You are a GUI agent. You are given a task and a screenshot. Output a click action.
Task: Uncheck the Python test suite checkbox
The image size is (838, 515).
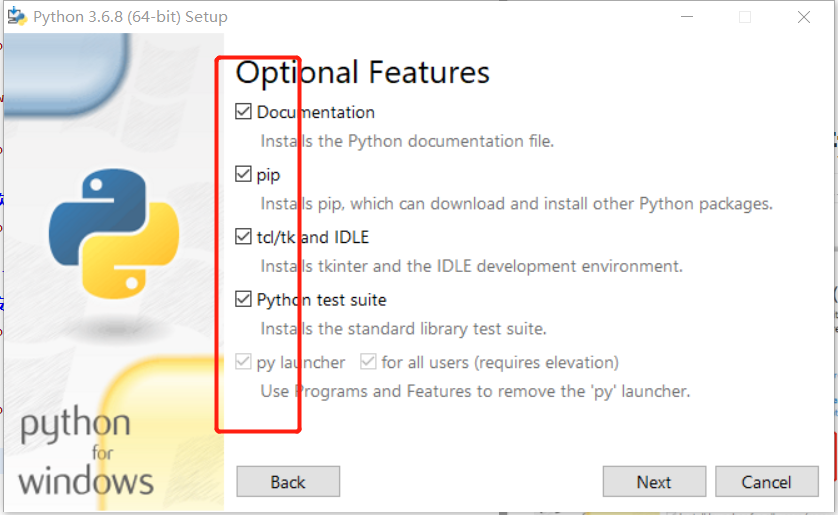click(x=243, y=299)
